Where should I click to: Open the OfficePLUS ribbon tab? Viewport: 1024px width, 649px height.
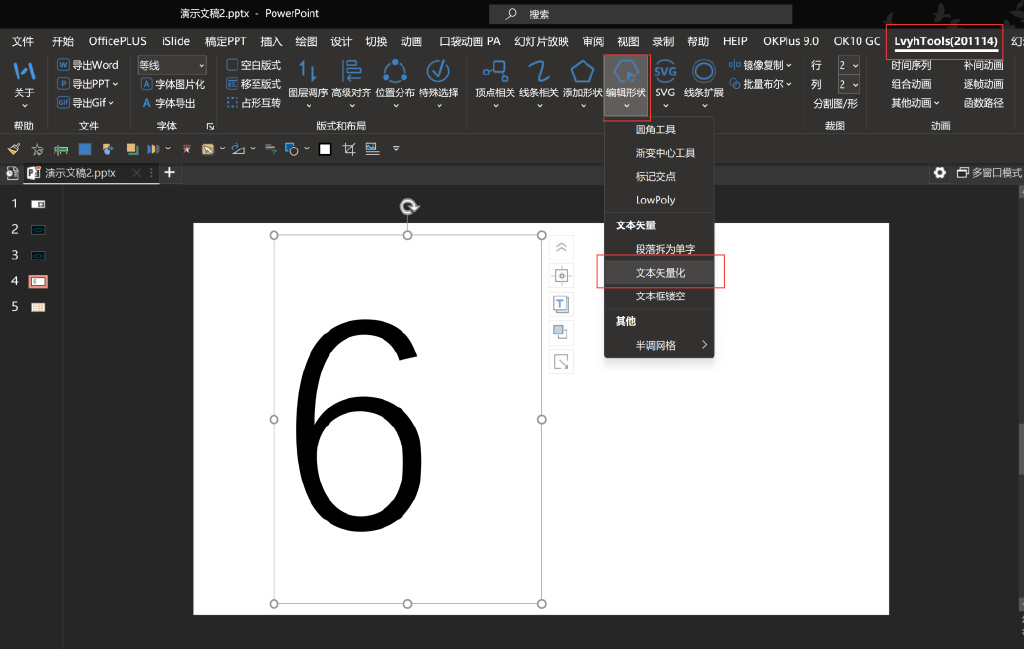click(118, 41)
